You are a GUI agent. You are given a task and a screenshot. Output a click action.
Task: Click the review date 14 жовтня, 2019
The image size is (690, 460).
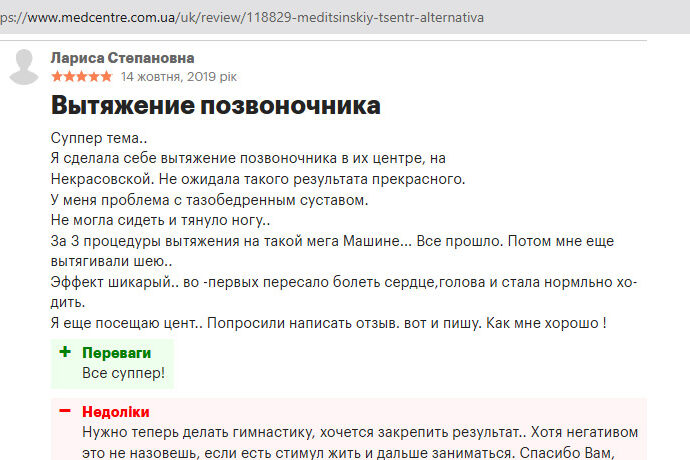(x=178, y=76)
